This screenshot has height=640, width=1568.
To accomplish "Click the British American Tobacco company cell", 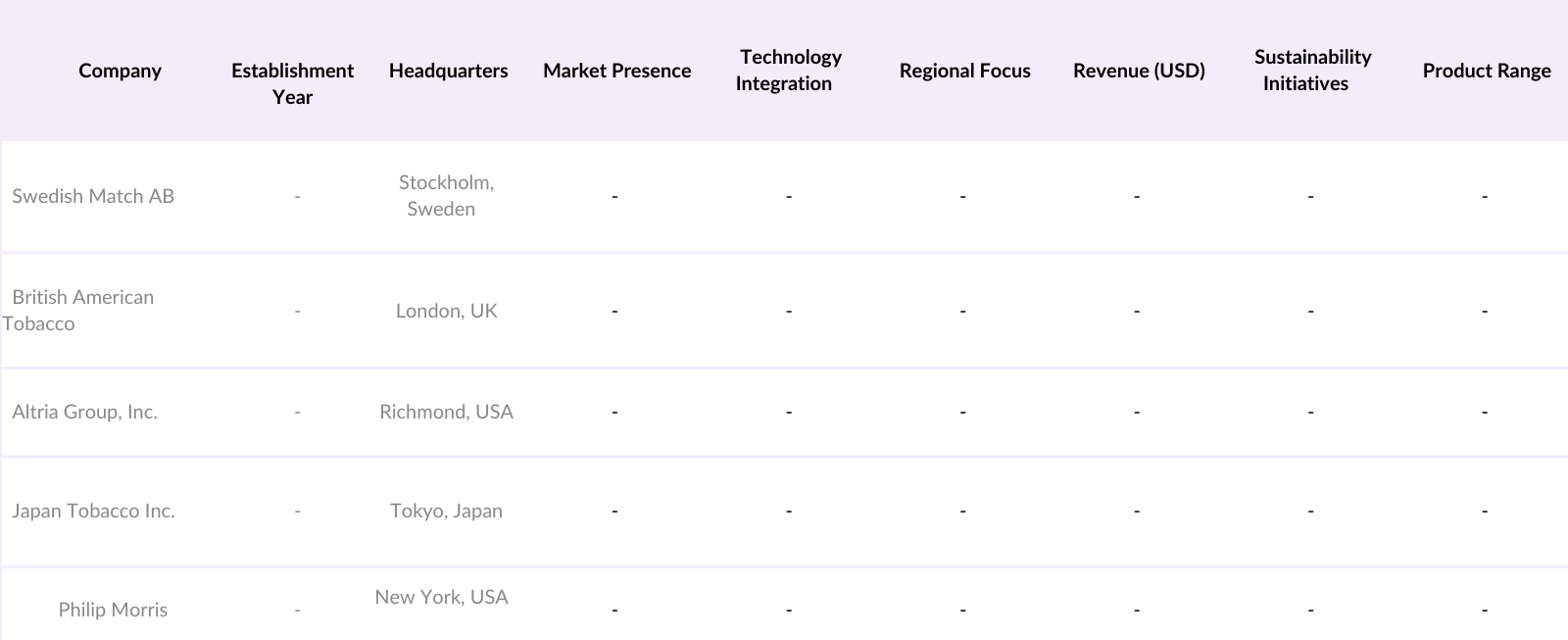I will [81, 310].
